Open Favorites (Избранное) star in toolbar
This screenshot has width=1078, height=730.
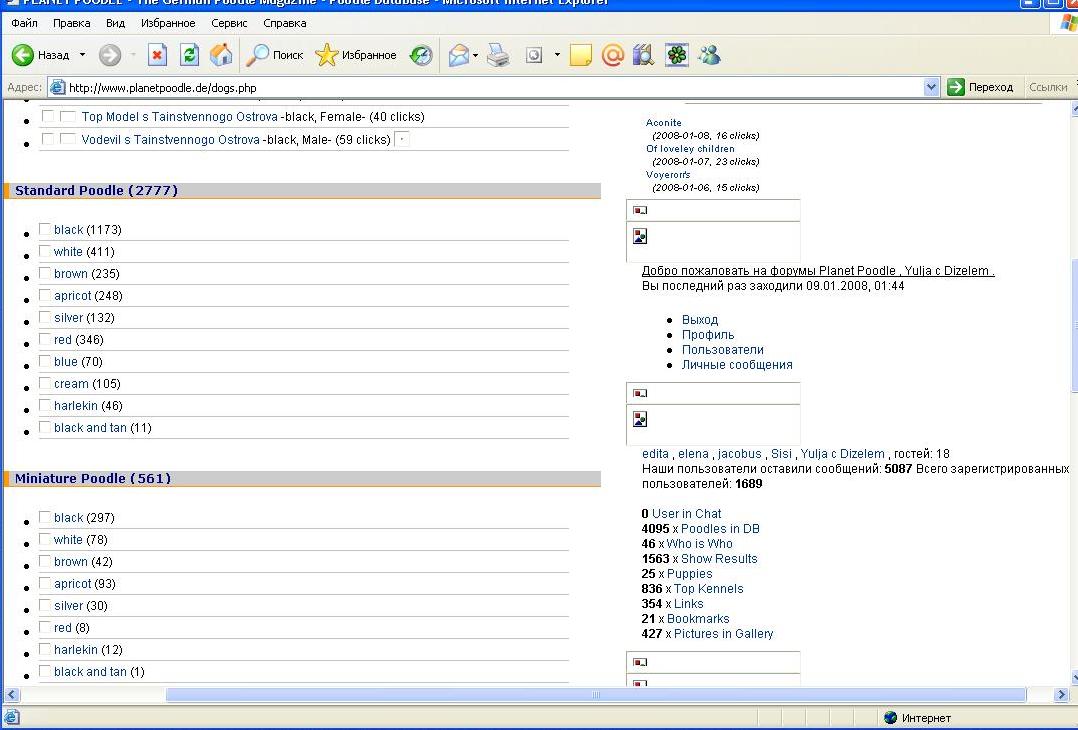357,56
